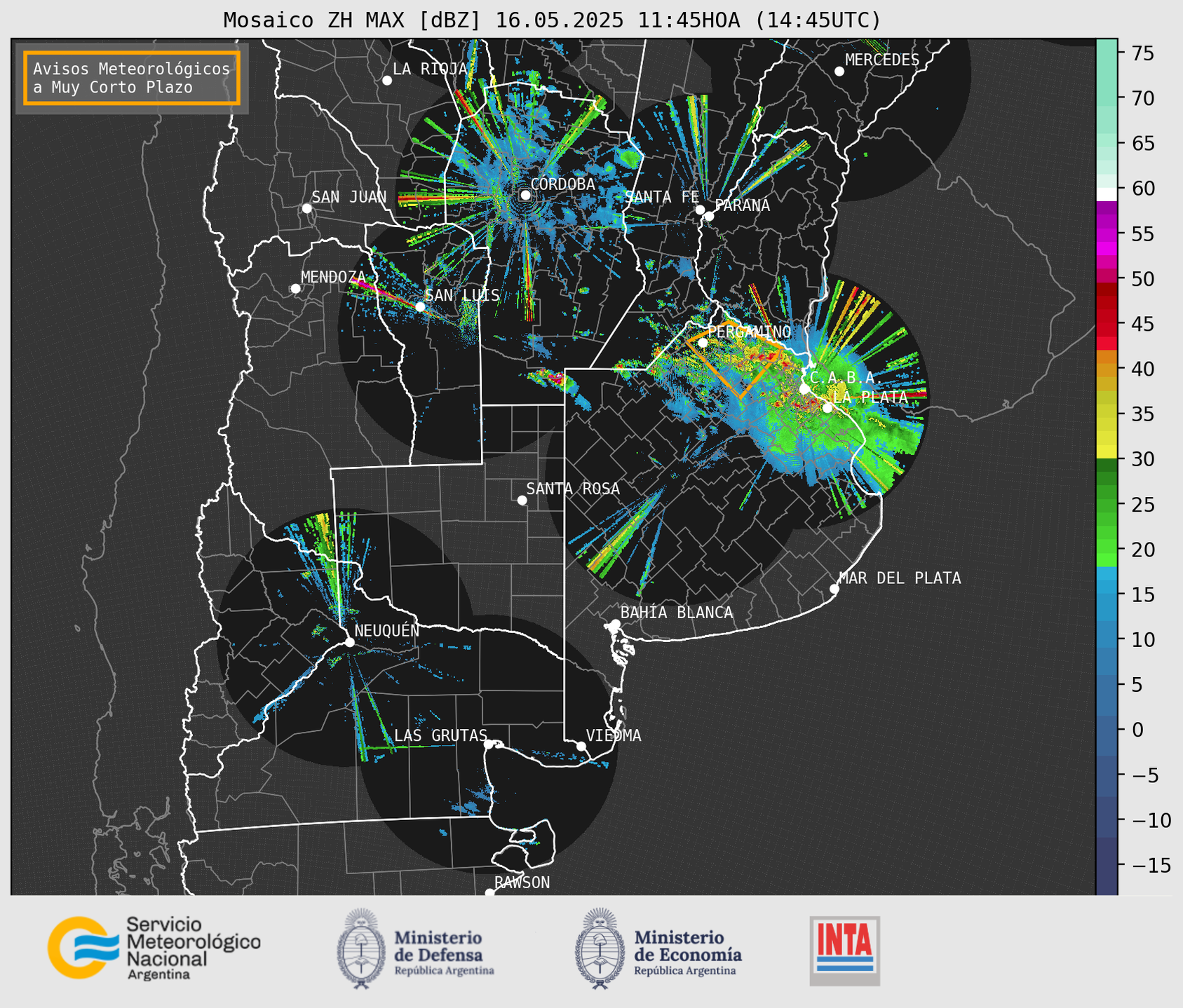The height and width of the screenshot is (1008, 1183).
Task: Click the SAN JUAN text label
Action: point(349,197)
